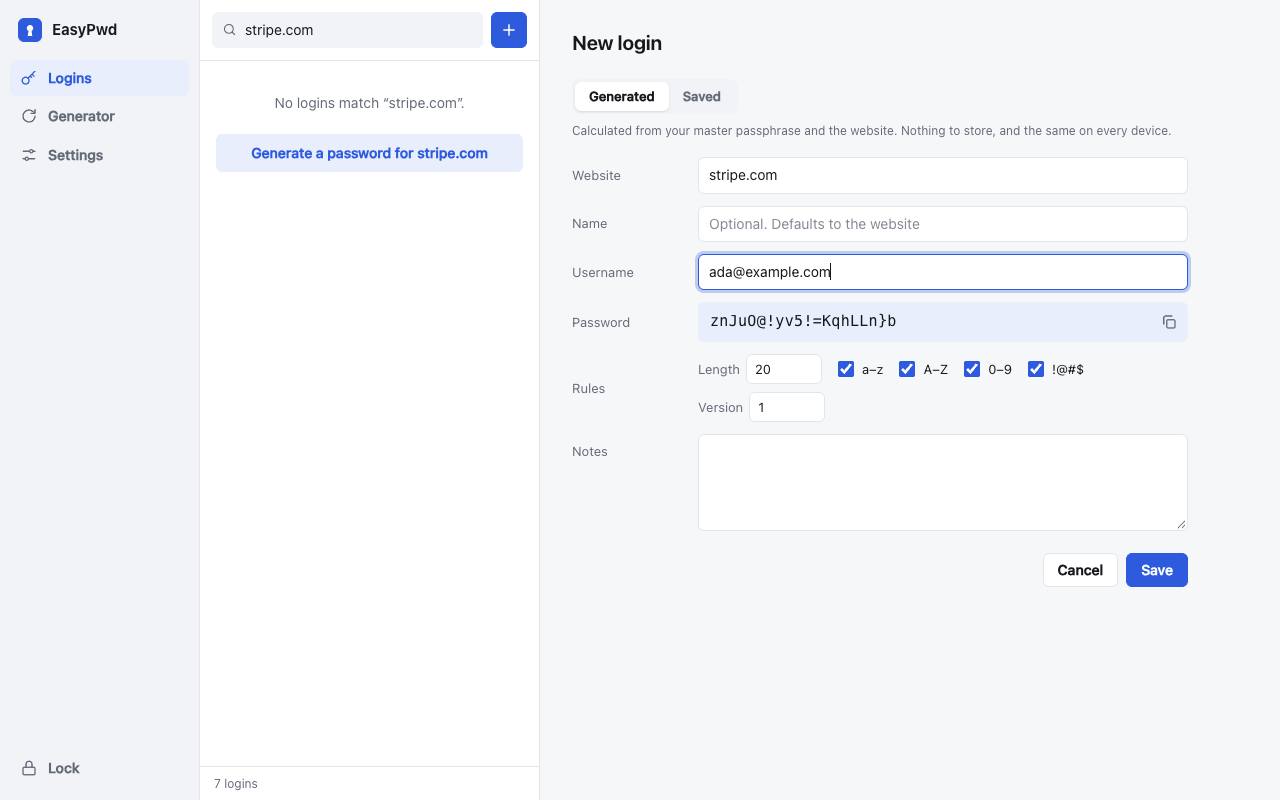Image resolution: width=1280 pixels, height=800 pixels.
Task: Click into the optional Name field
Action: 943,224
